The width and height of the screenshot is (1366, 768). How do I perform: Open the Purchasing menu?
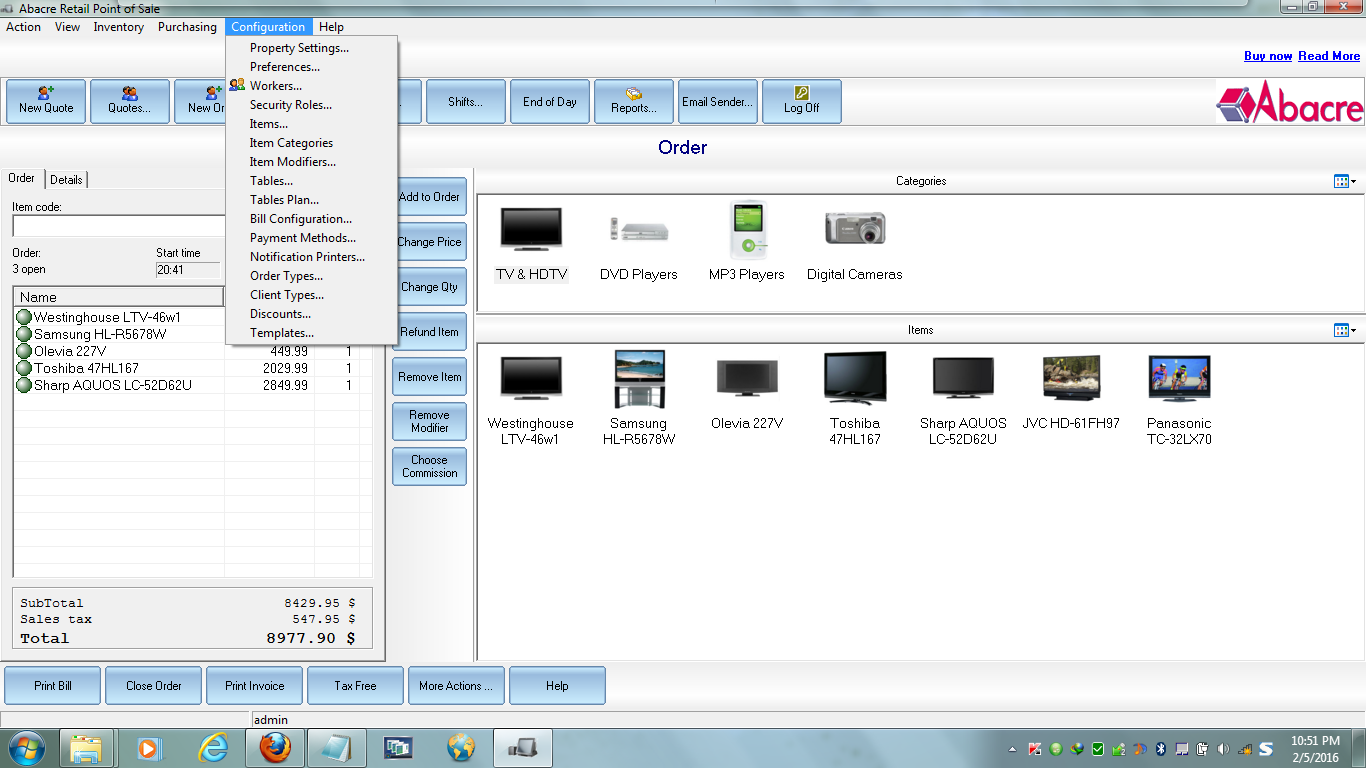click(187, 27)
